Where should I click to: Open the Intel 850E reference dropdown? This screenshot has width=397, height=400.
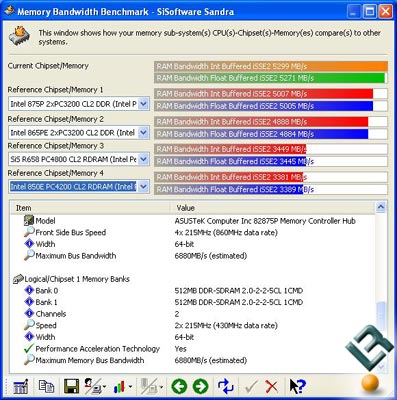pos(143,187)
